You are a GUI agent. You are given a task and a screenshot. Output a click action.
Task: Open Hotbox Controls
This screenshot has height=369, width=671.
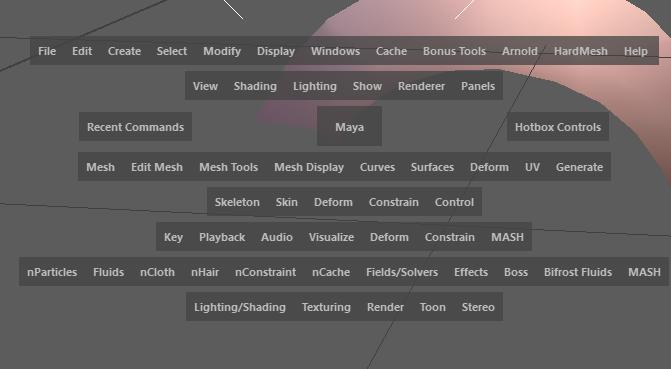click(x=558, y=127)
